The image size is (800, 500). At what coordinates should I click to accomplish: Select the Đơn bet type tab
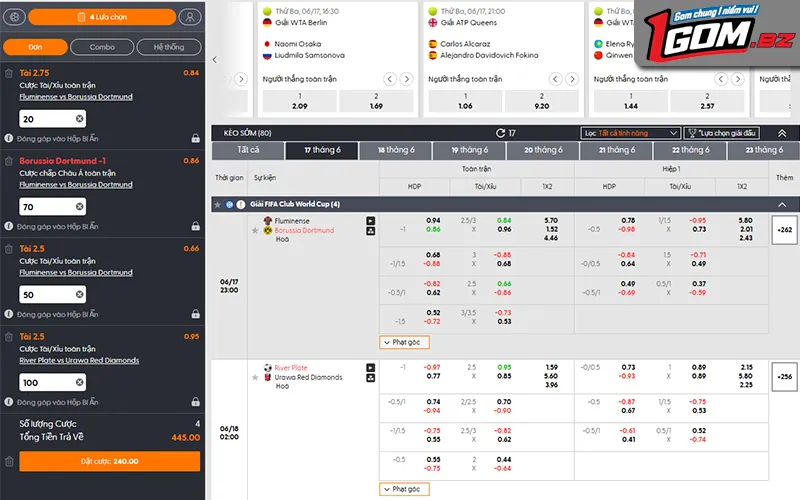[35, 47]
